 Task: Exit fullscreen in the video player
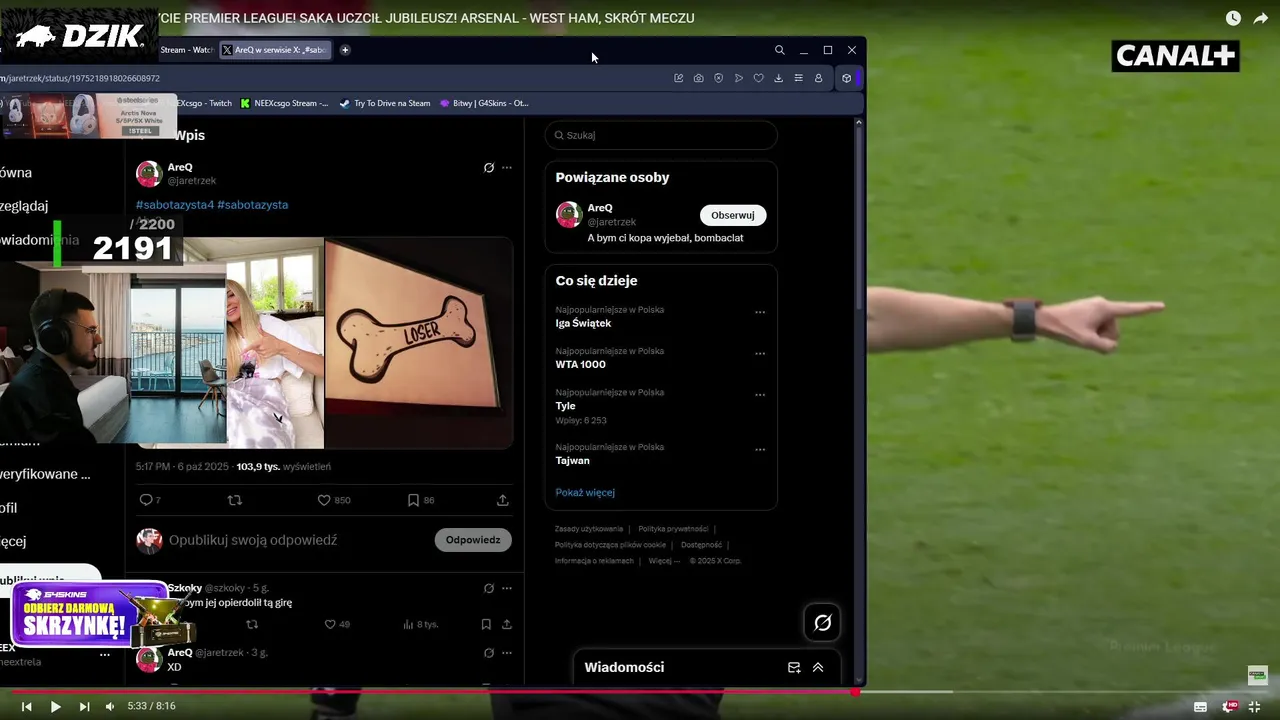(x=1254, y=706)
